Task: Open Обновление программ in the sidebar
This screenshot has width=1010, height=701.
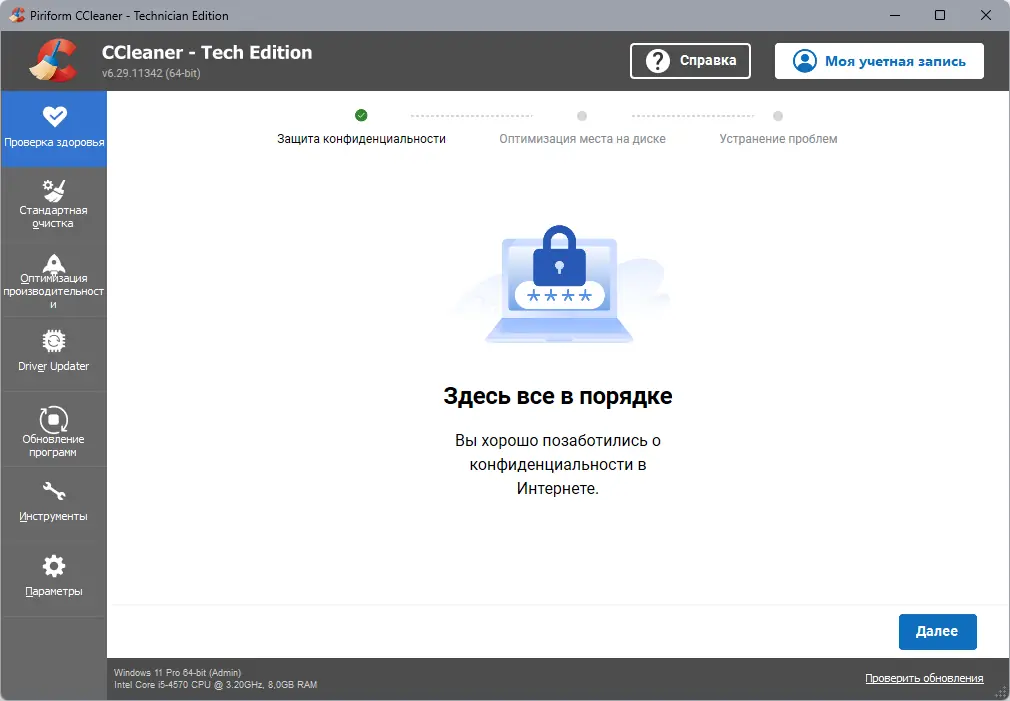Action: pos(54,429)
